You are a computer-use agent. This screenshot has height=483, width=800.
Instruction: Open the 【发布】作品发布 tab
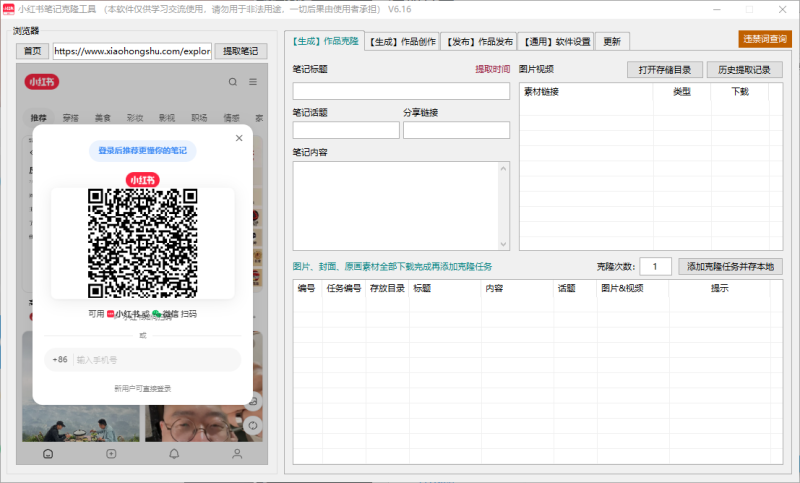coord(480,42)
